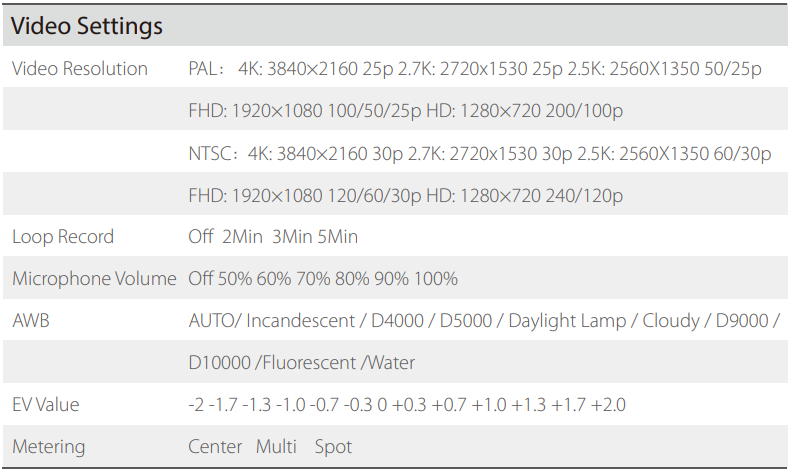Select 50% microphone volume

click(236, 279)
